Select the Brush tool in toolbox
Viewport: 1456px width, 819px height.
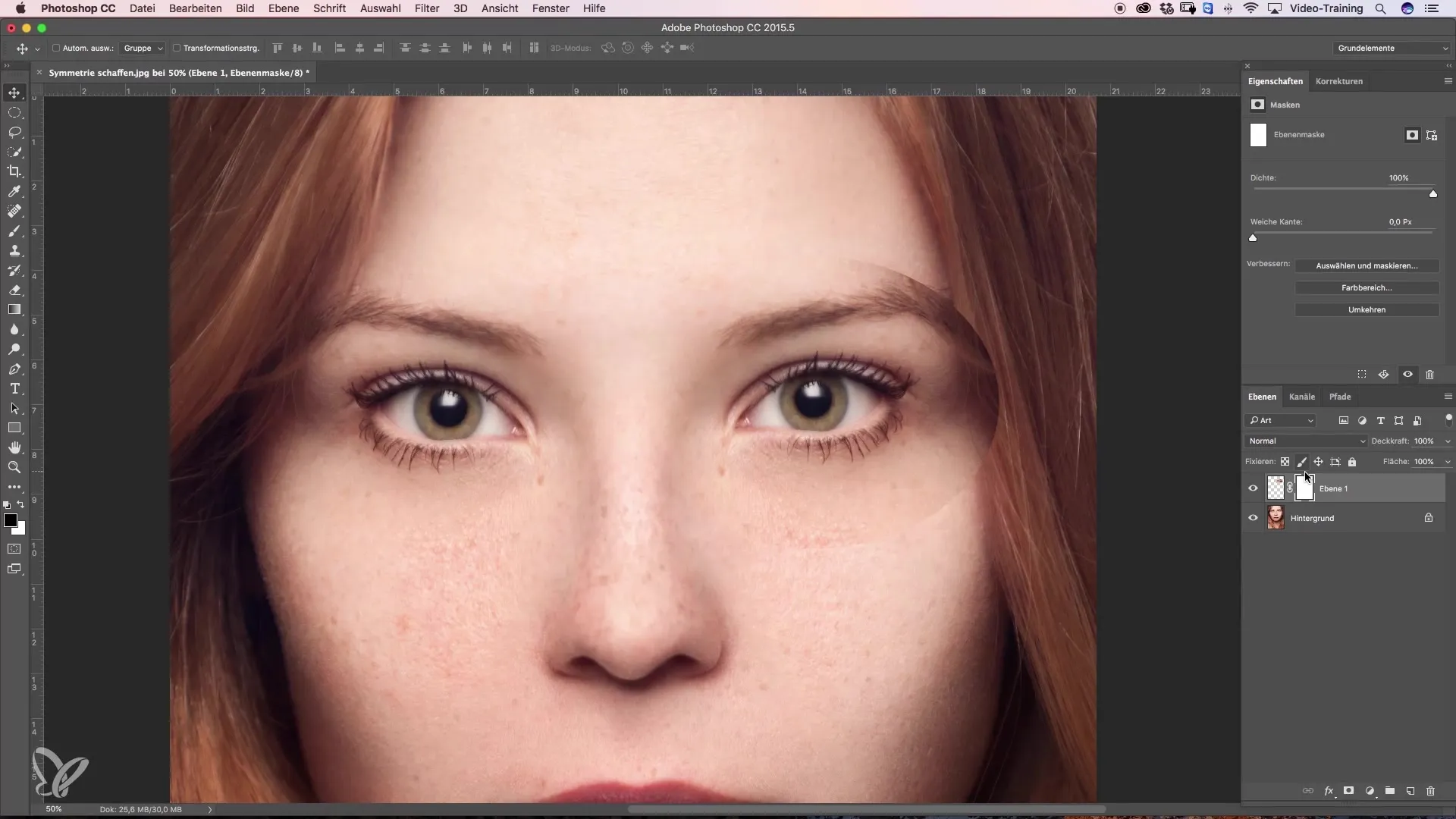pyautogui.click(x=14, y=231)
